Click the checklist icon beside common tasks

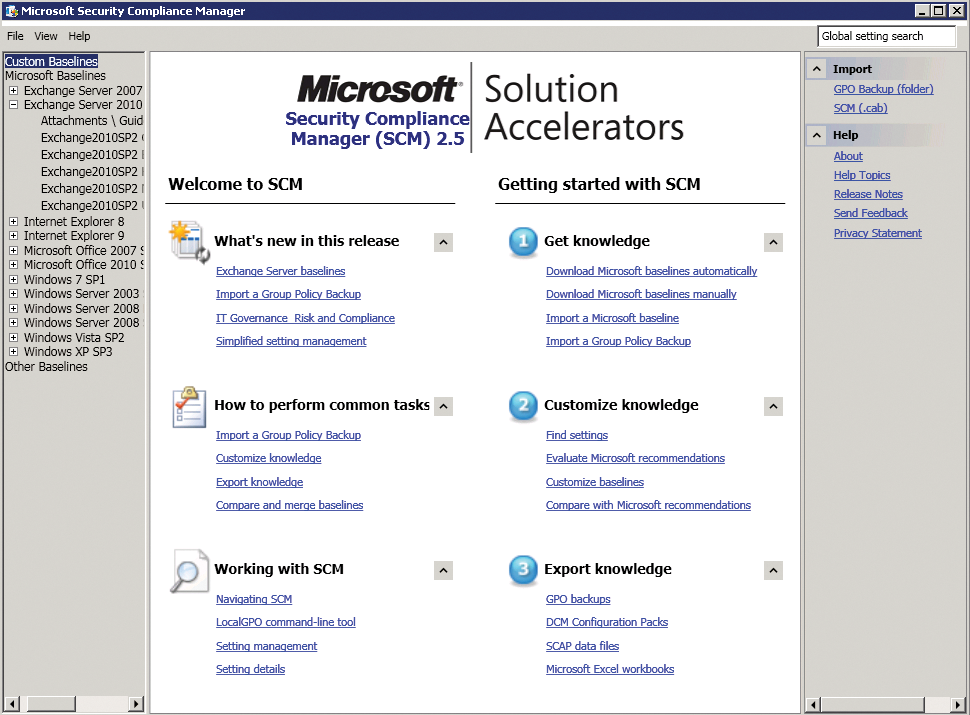(188, 406)
